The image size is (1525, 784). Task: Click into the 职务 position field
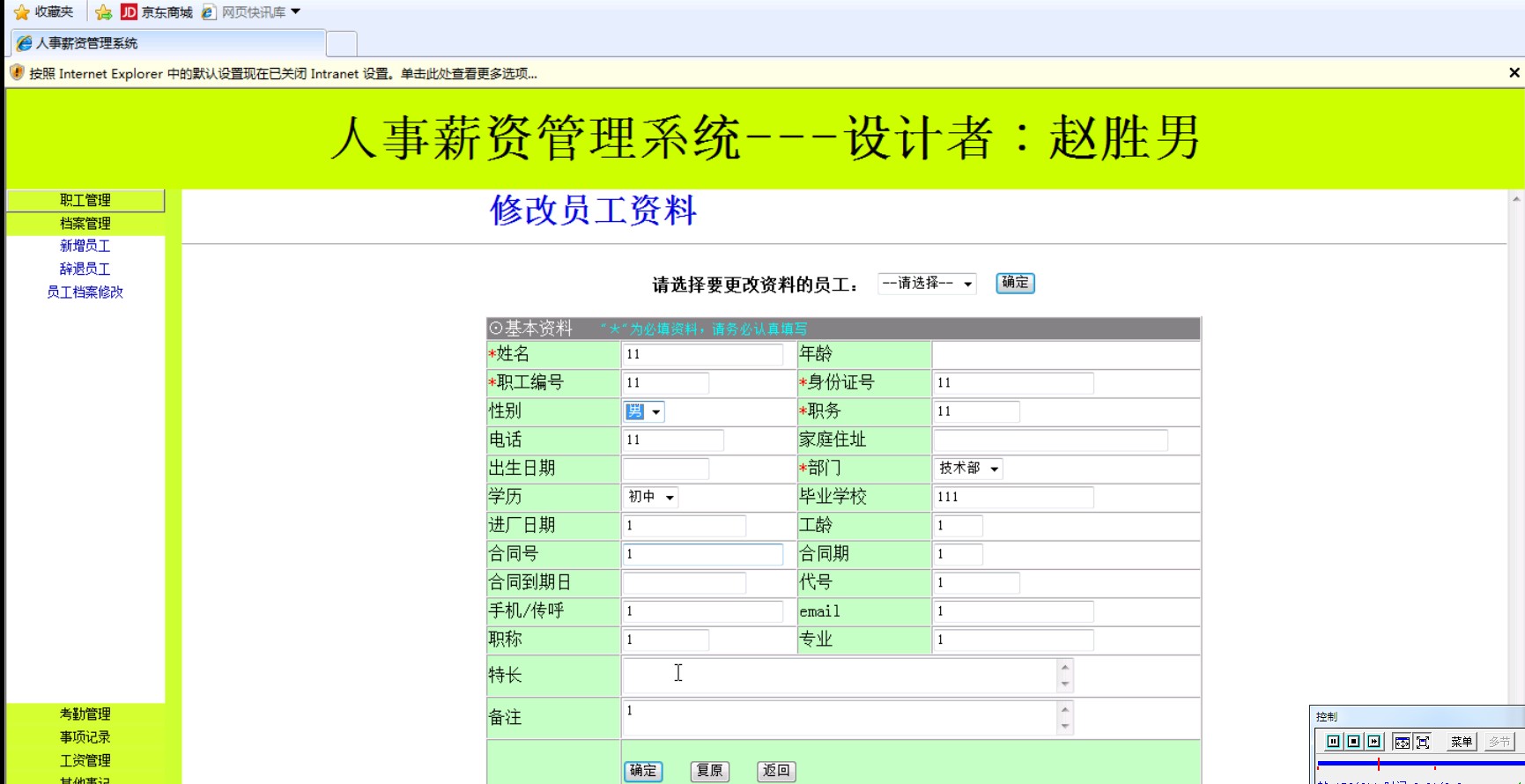tap(976, 411)
